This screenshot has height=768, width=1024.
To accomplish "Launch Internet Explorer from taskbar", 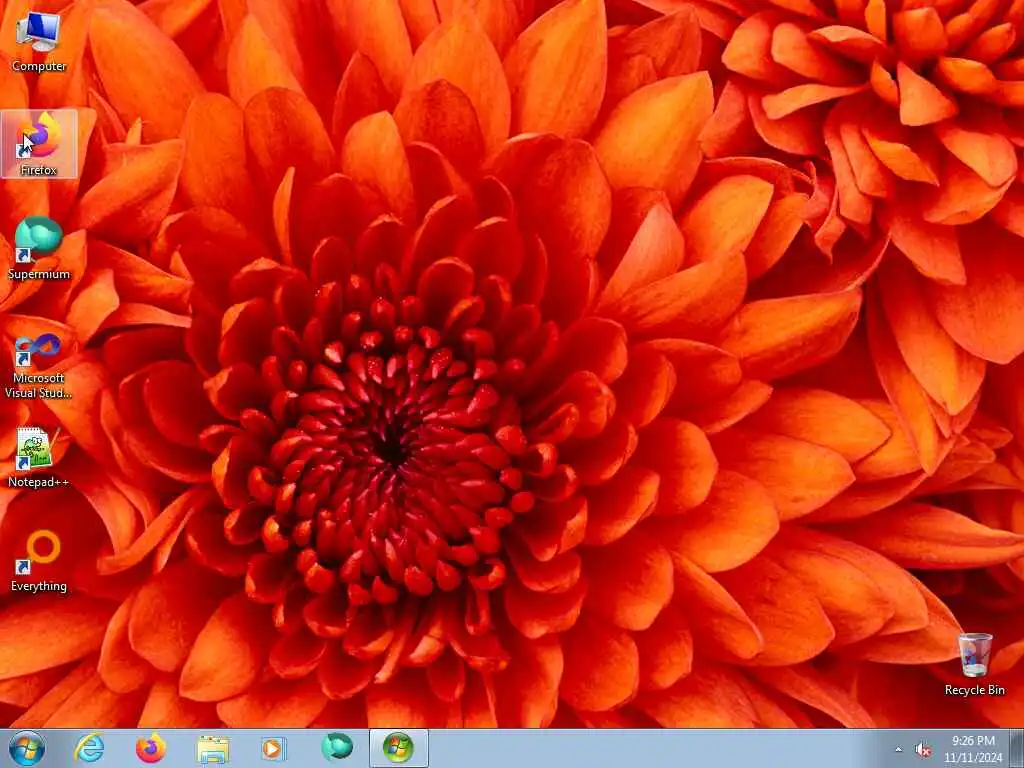I will pyautogui.click(x=89, y=748).
